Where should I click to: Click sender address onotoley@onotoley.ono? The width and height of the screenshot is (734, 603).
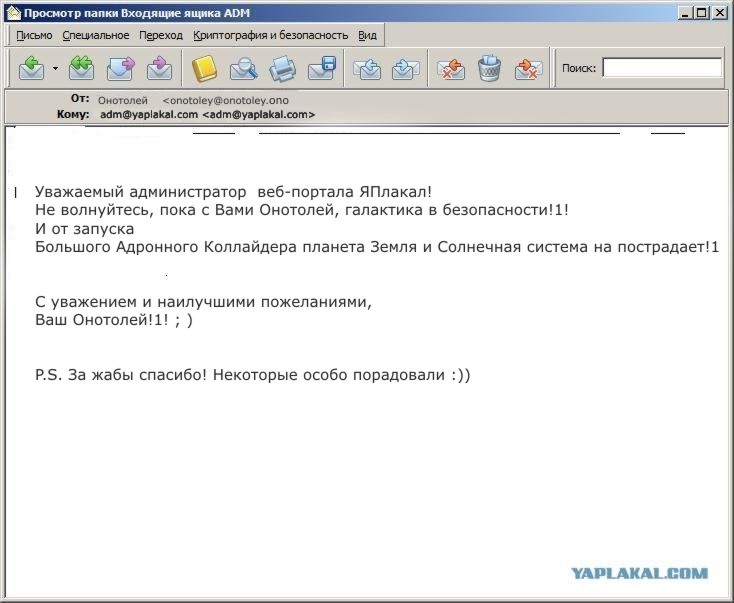pos(226,101)
